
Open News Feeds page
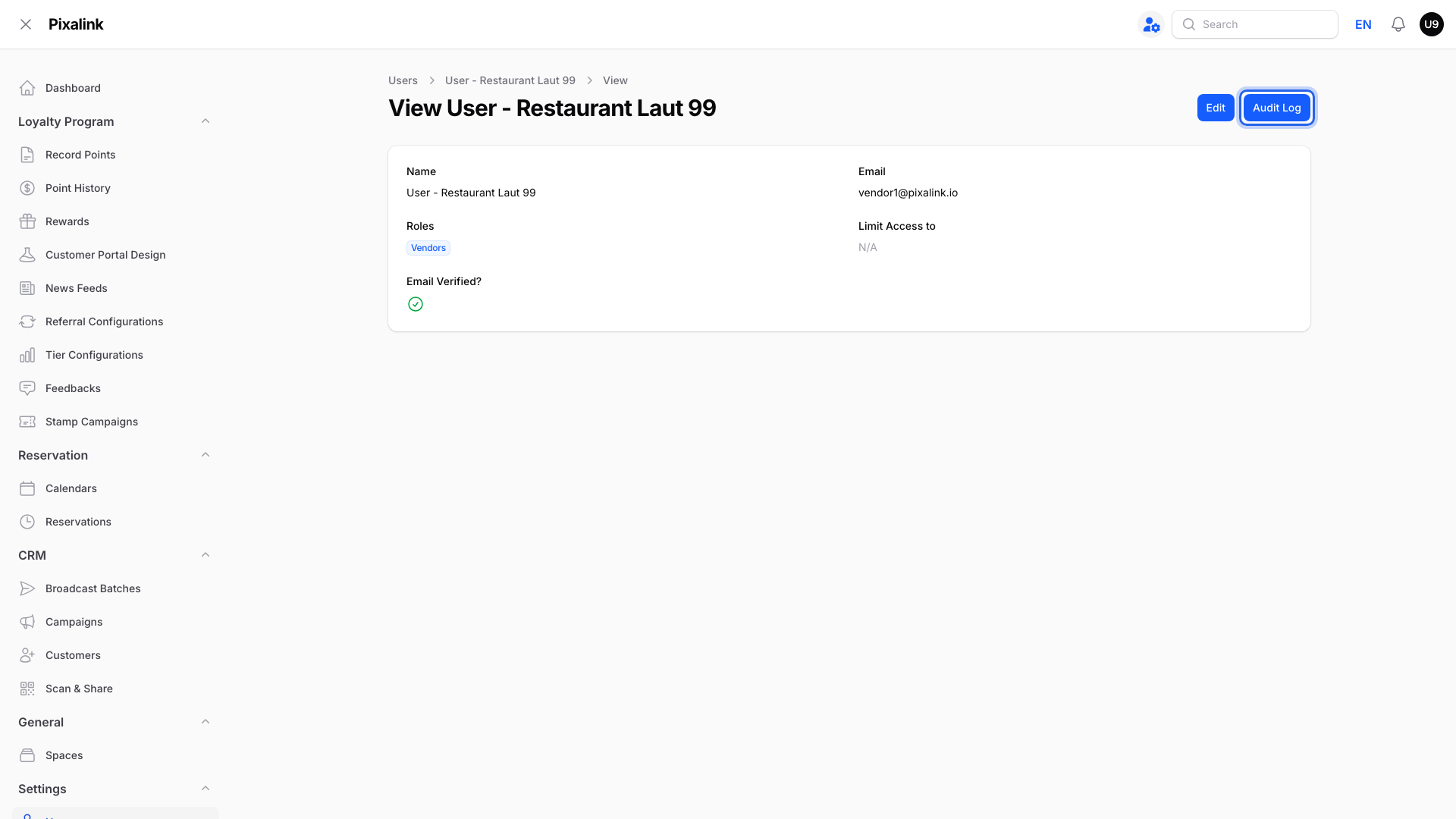point(115,288)
